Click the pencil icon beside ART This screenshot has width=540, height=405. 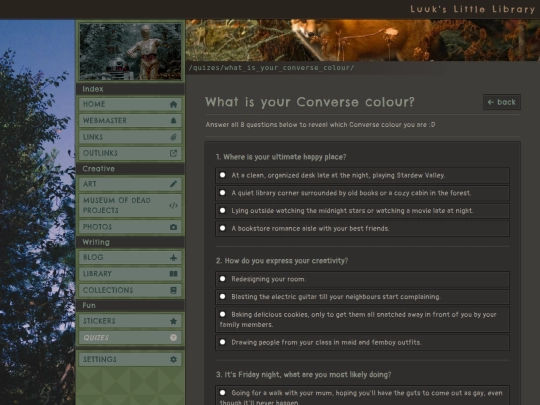point(173,184)
